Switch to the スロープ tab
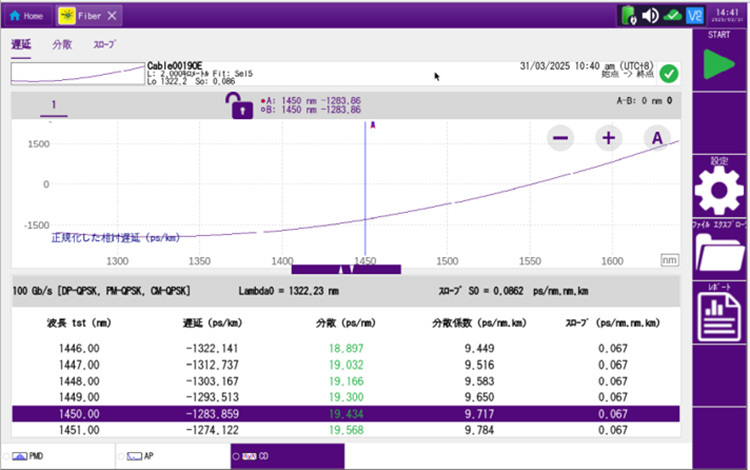750x470 pixels. click(x=104, y=45)
